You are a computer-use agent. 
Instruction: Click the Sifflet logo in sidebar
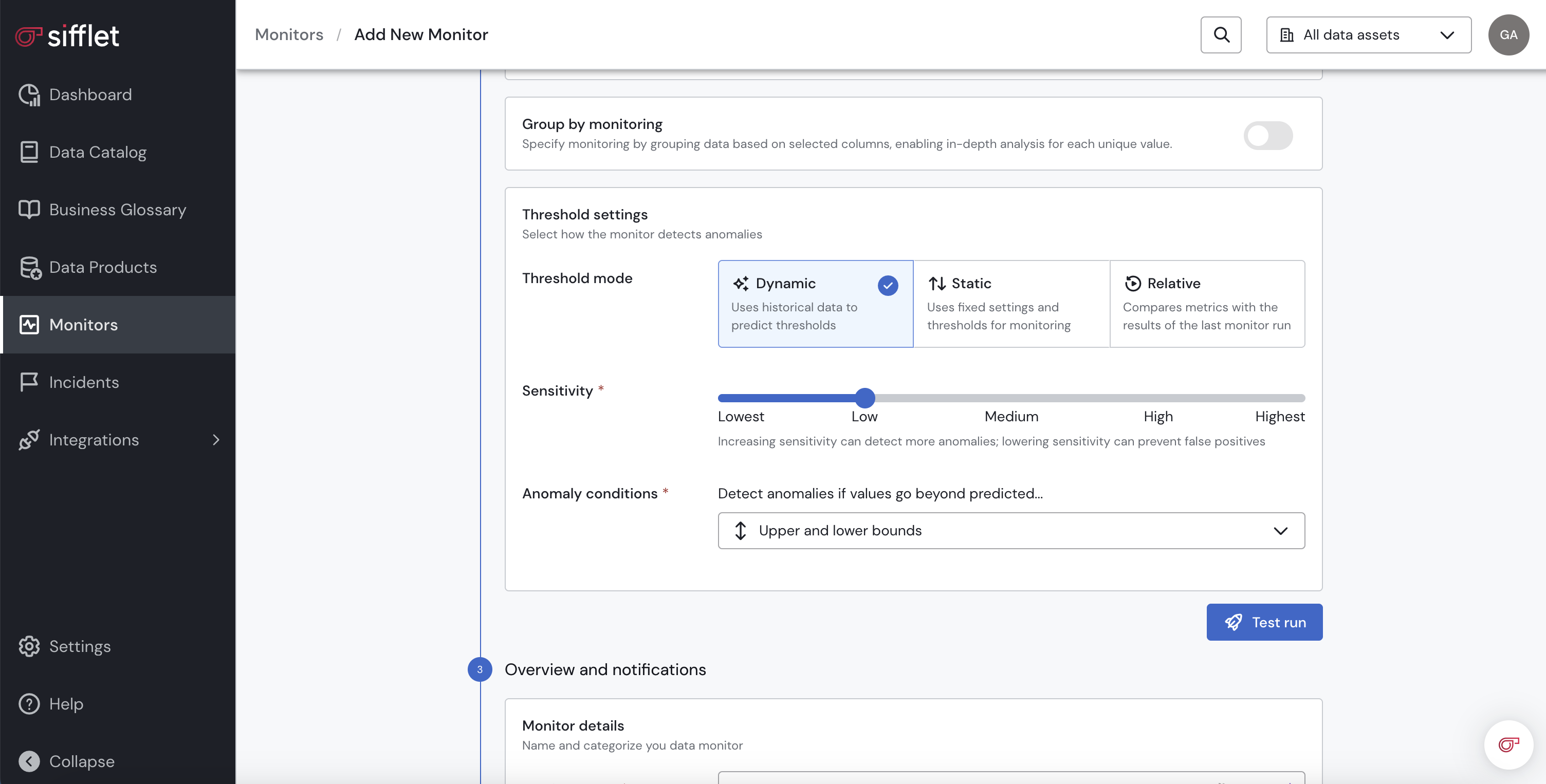pyautogui.click(x=67, y=36)
